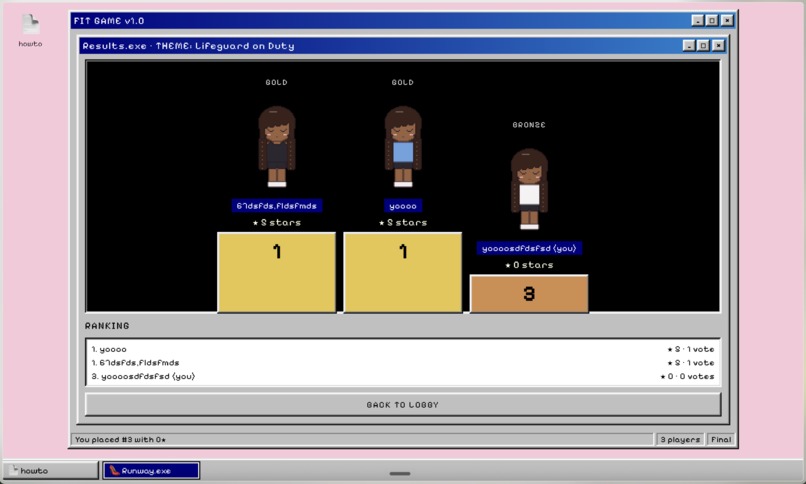
Task: Click the gold podium under 67dsfds,fldsfmds
Action: 277,272
